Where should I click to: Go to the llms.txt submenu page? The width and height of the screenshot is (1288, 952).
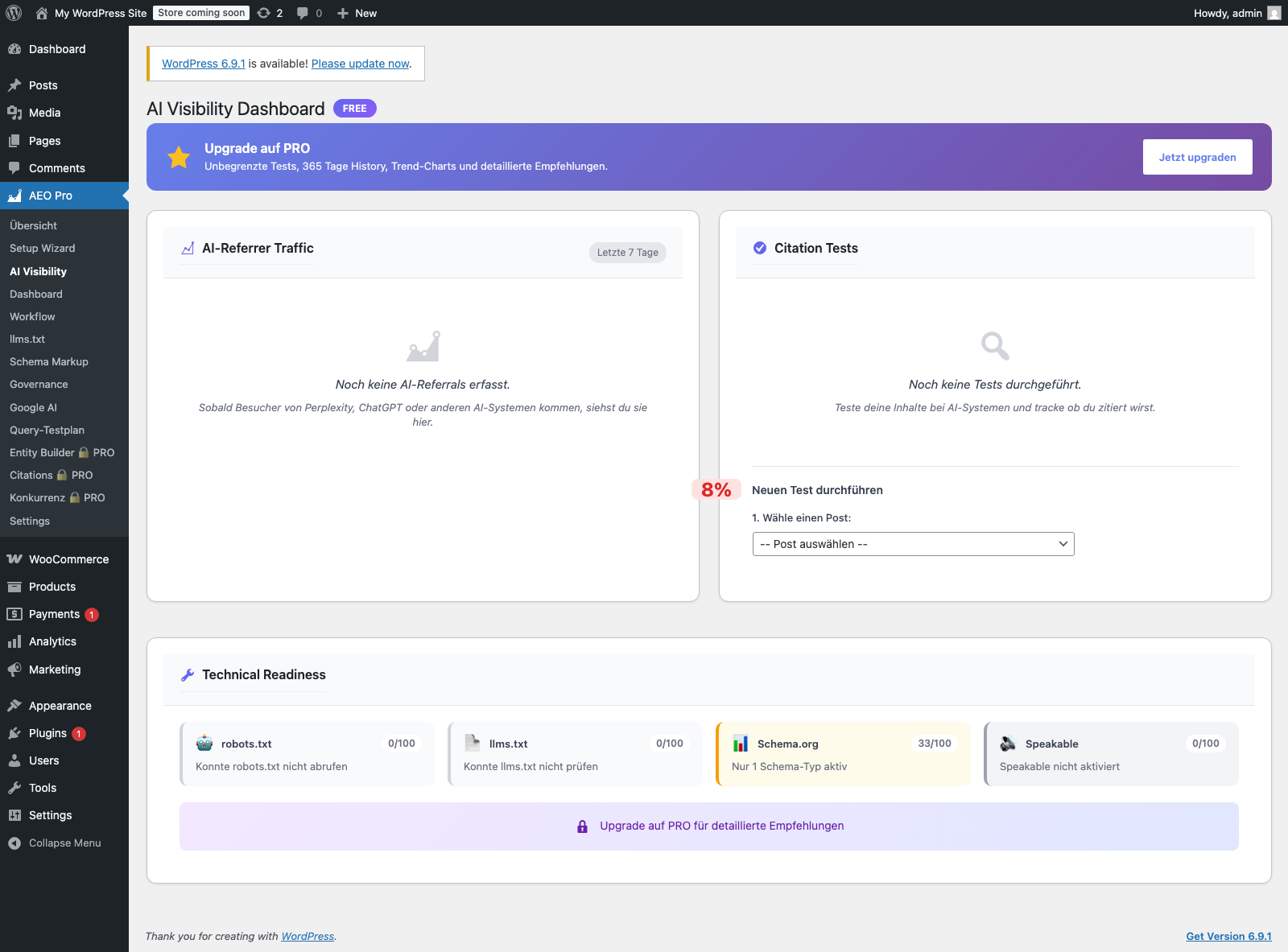(27, 340)
